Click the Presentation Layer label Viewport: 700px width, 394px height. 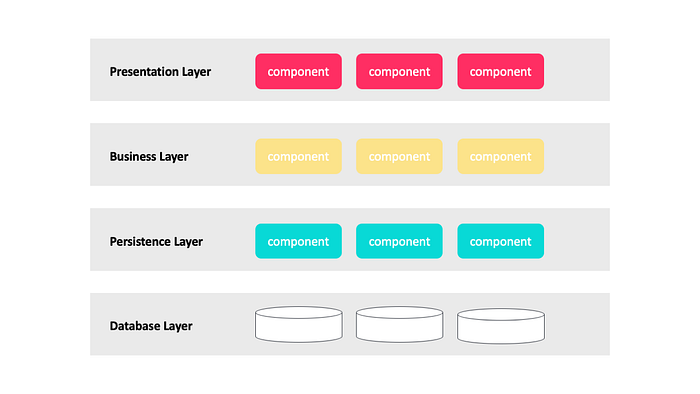tap(160, 72)
